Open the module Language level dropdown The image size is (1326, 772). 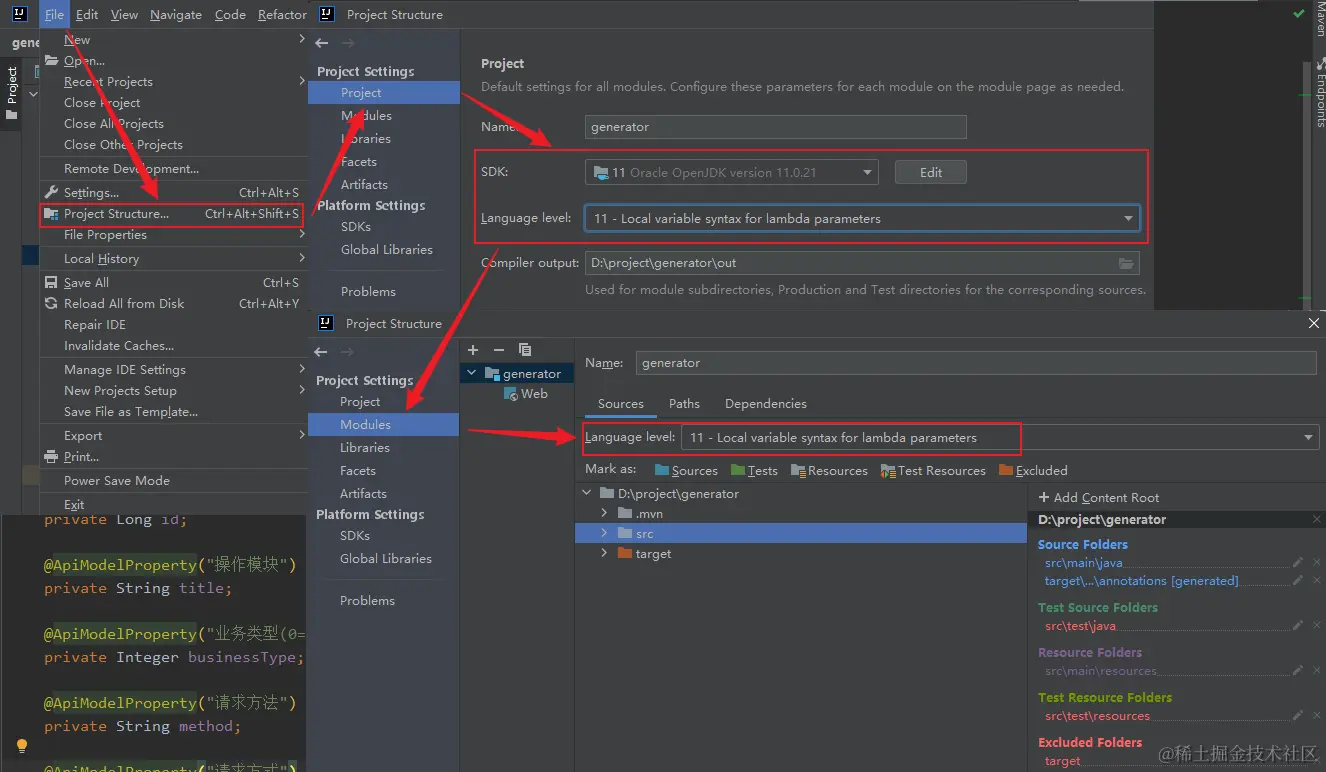coord(1308,437)
